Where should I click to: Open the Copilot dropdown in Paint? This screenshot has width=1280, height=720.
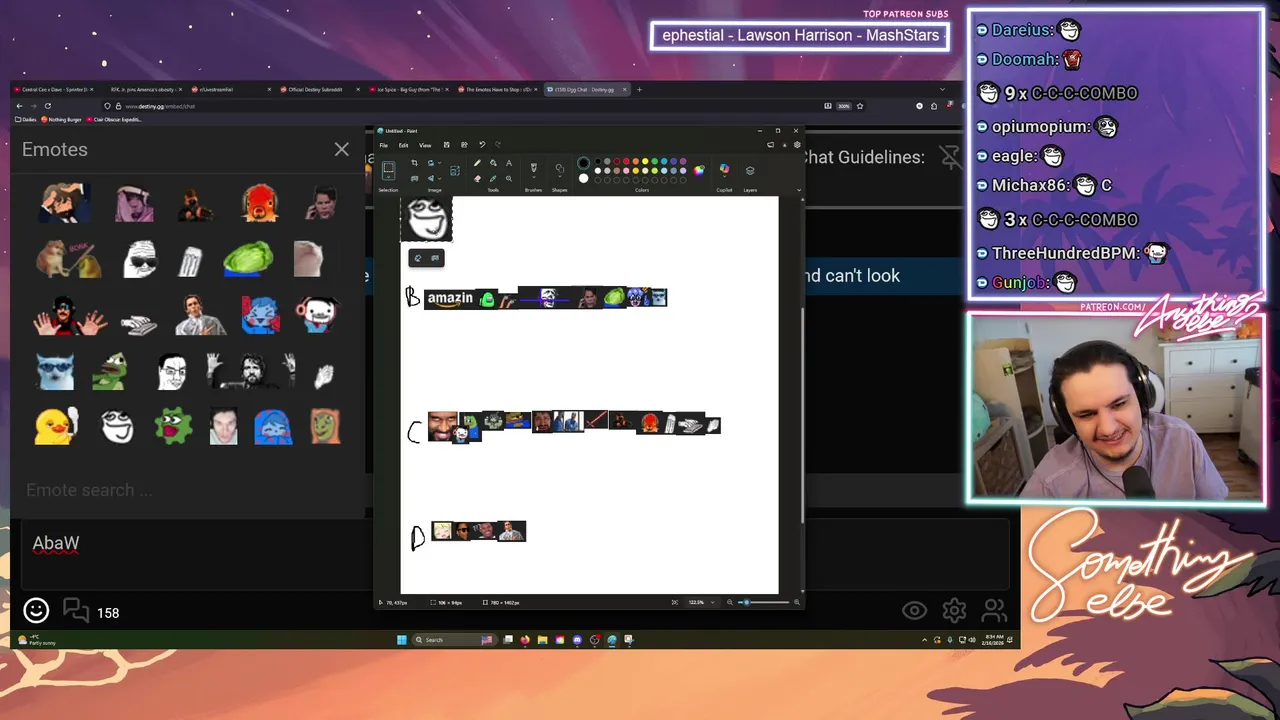coord(724,177)
